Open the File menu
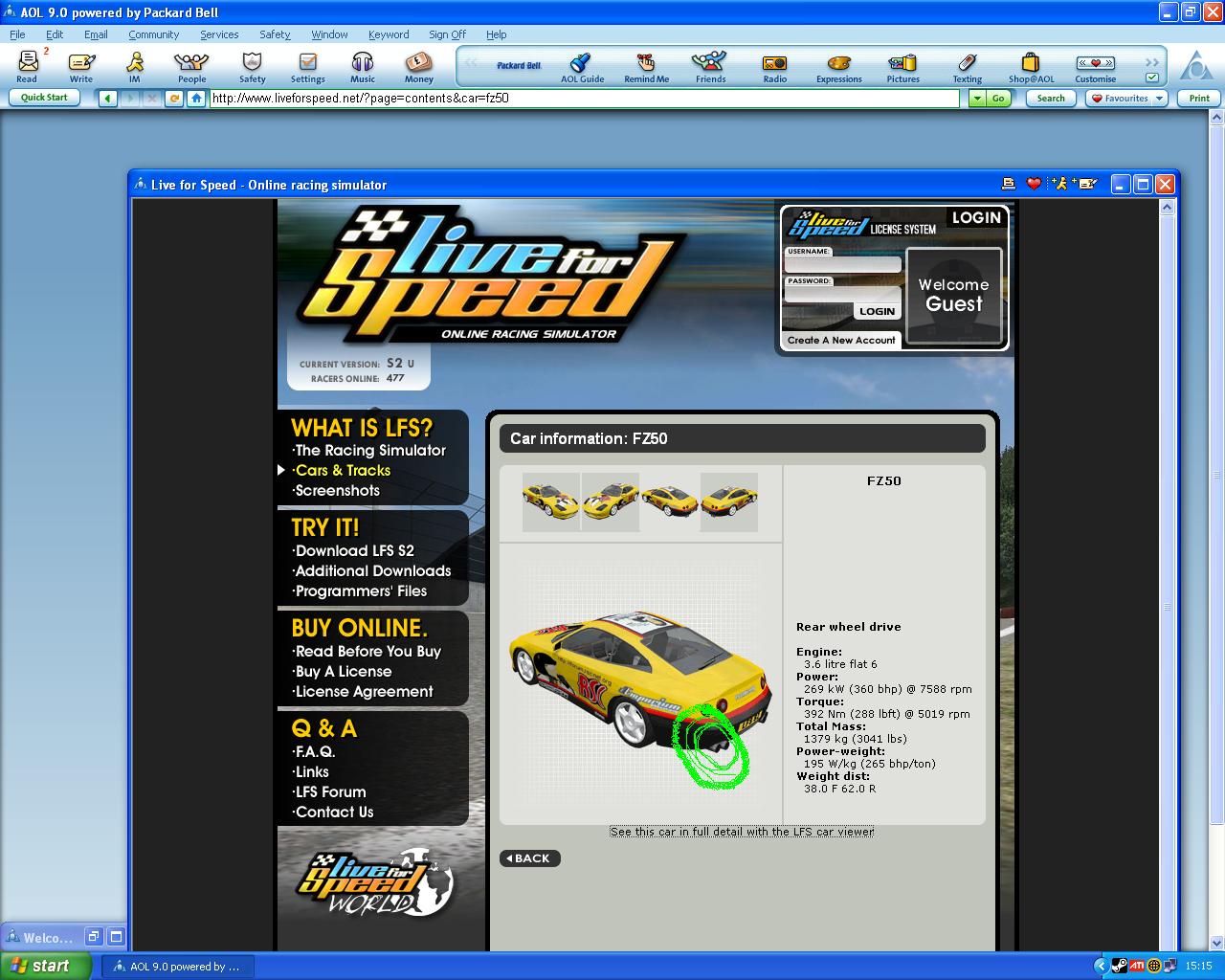Screen dimensions: 1225x980 (17, 34)
